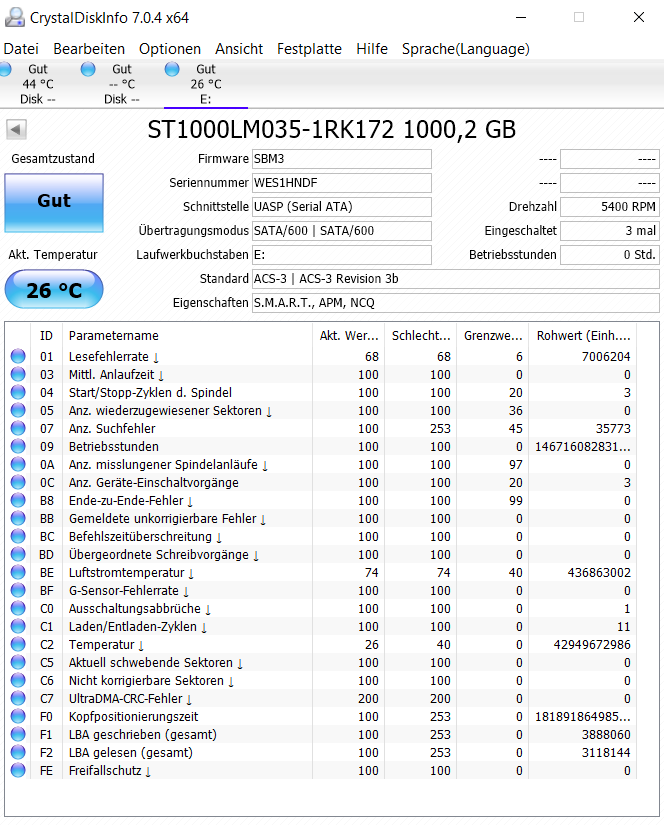
Task: Click the Übertragungsmodus field SATA/600
Action: [342, 231]
